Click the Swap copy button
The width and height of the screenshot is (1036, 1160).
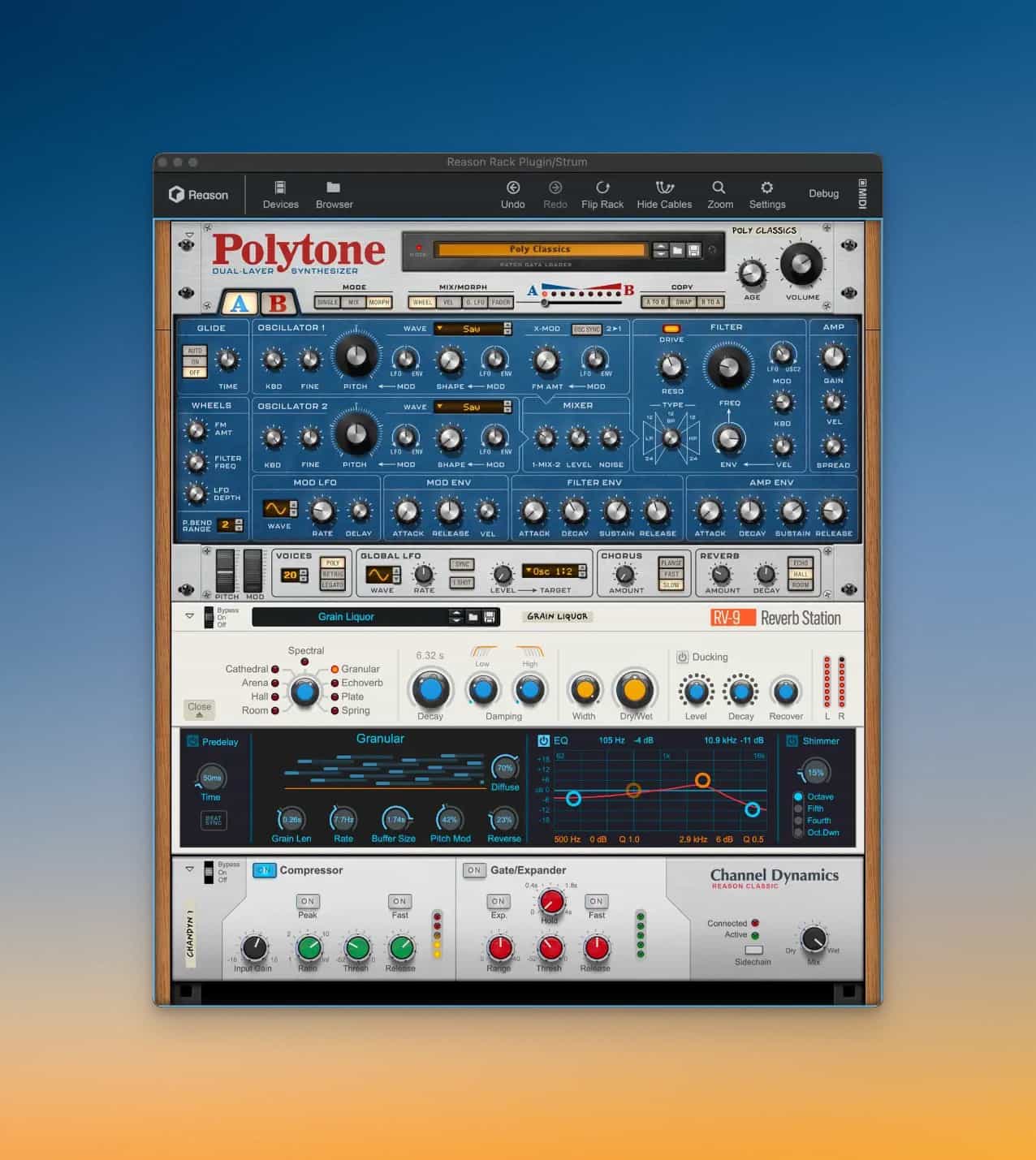pyautogui.click(x=683, y=302)
